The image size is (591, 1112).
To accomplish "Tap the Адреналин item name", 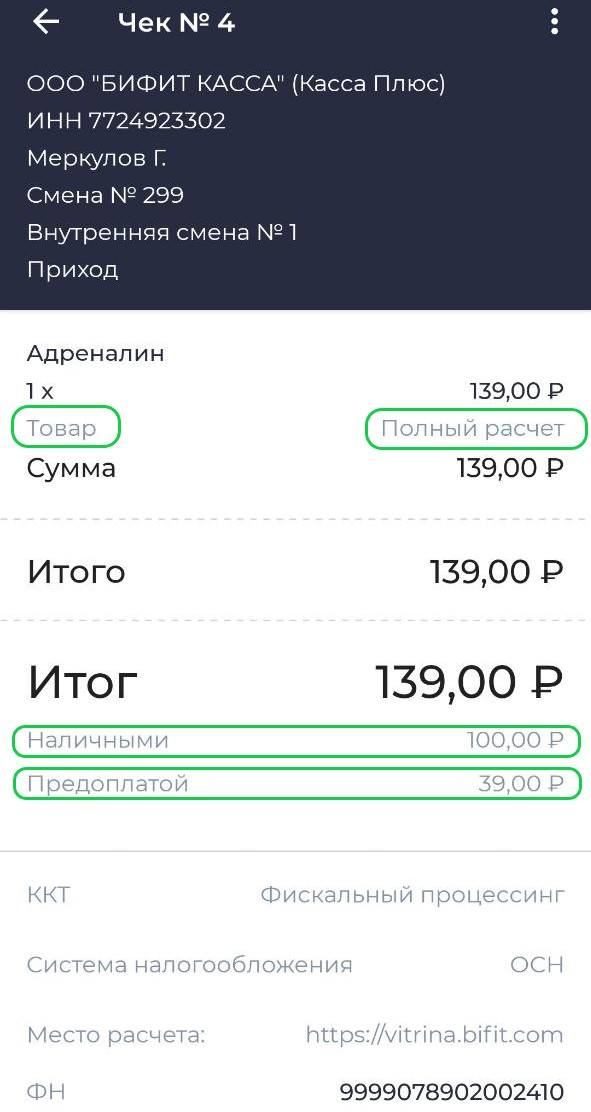I will coord(96,352).
